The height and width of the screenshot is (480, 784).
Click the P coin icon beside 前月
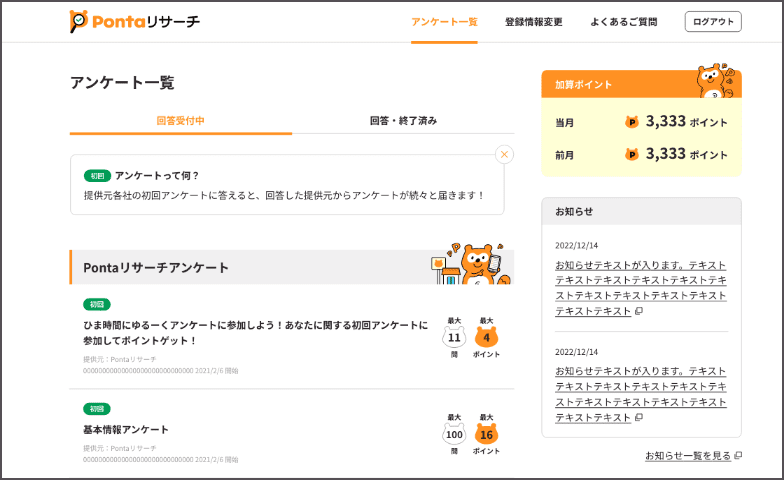tap(632, 154)
